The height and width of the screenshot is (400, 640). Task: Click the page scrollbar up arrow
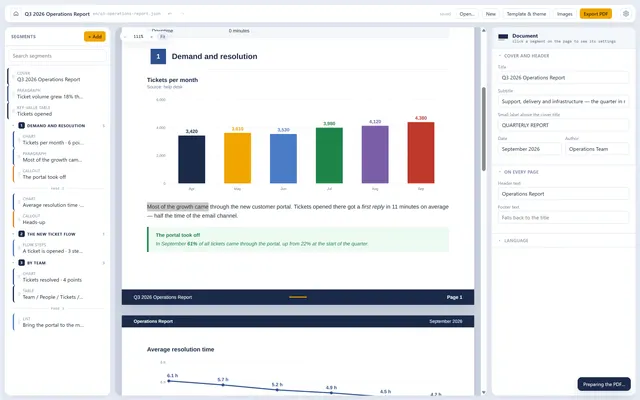point(483,31)
